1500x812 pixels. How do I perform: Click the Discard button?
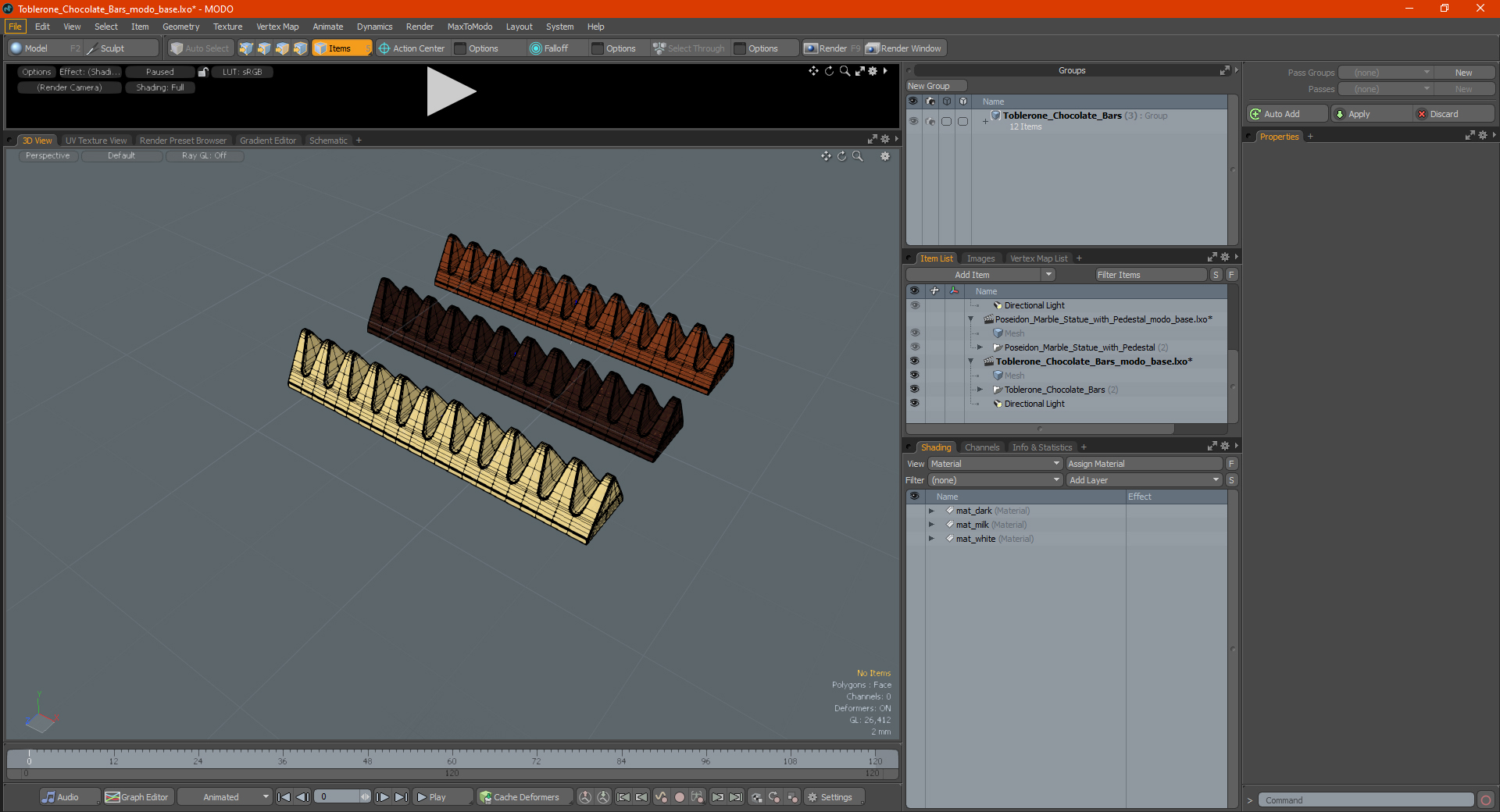(1454, 114)
